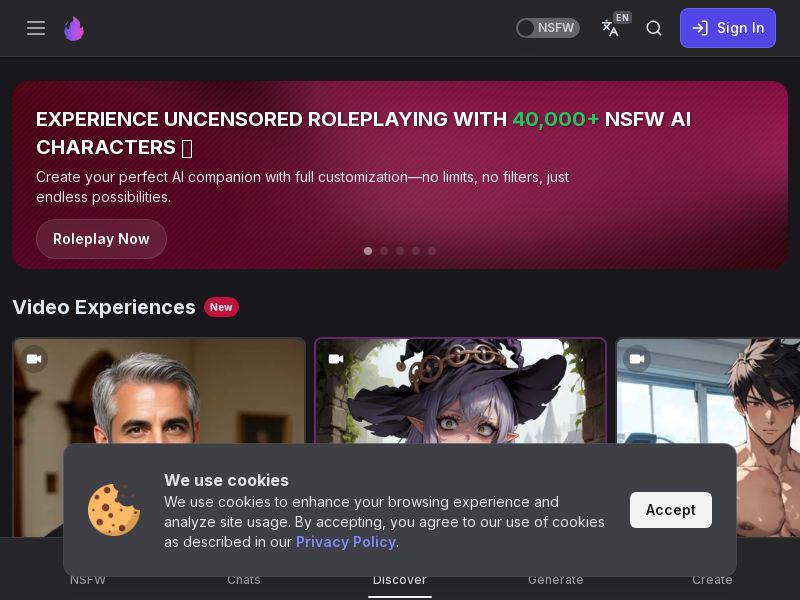This screenshot has height=600, width=800.
Task: Open the hamburger navigation menu
Action: click(36, 28)
